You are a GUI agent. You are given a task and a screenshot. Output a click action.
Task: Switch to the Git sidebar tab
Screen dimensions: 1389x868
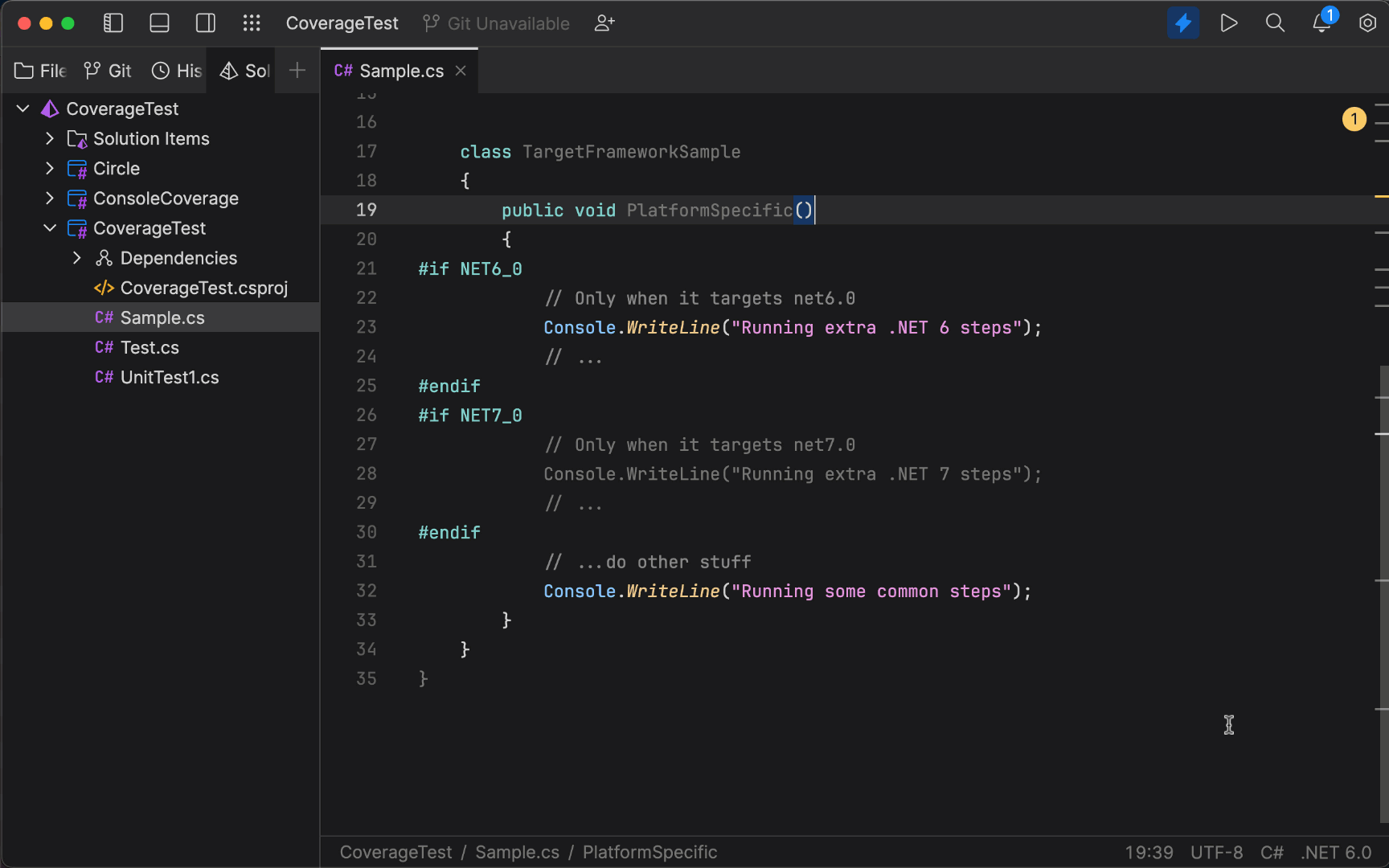tap(108, 71)
